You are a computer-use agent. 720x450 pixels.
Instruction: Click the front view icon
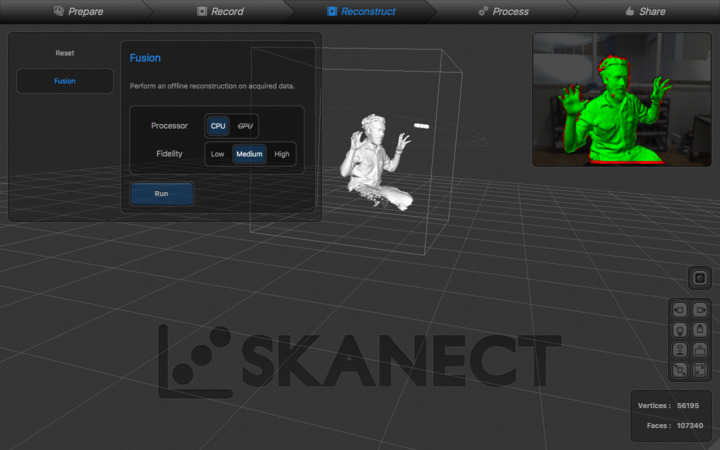click(680, 350)
